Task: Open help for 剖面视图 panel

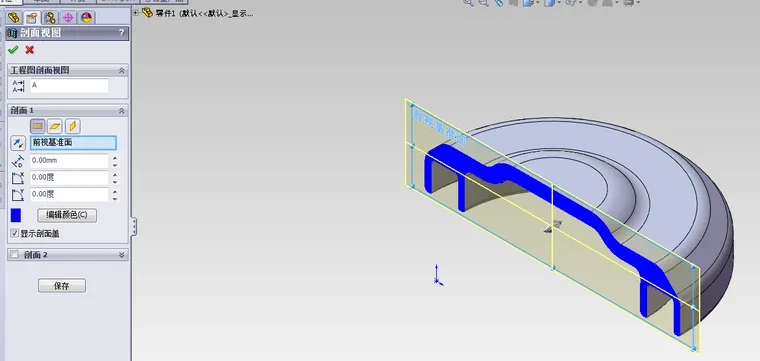Action: (x=121, y=33)
